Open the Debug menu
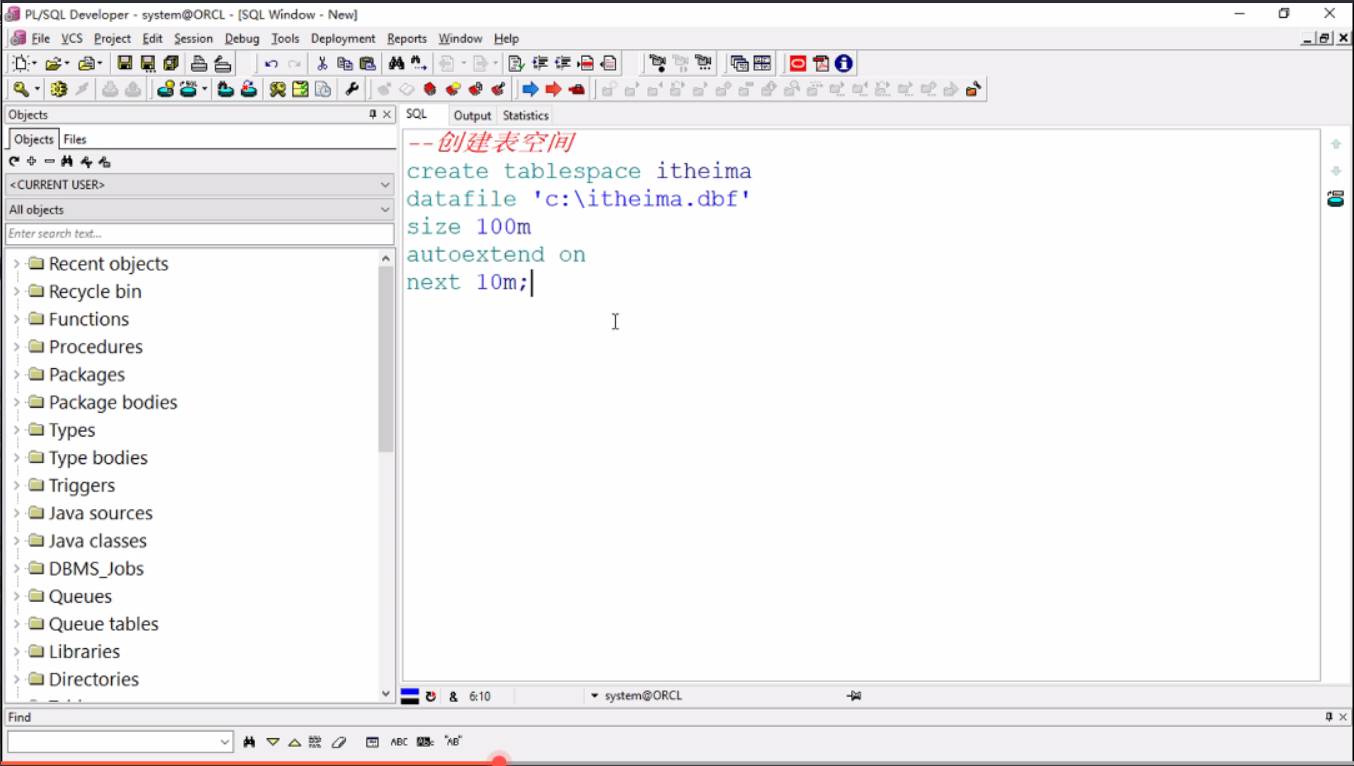1354x766 pixels. (242, 38)
